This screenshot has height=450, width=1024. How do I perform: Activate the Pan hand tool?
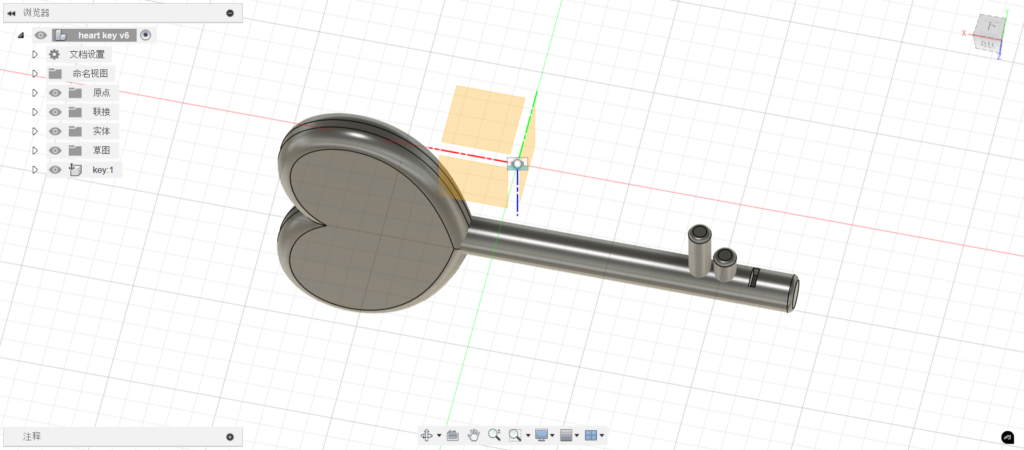pos(473,435)
